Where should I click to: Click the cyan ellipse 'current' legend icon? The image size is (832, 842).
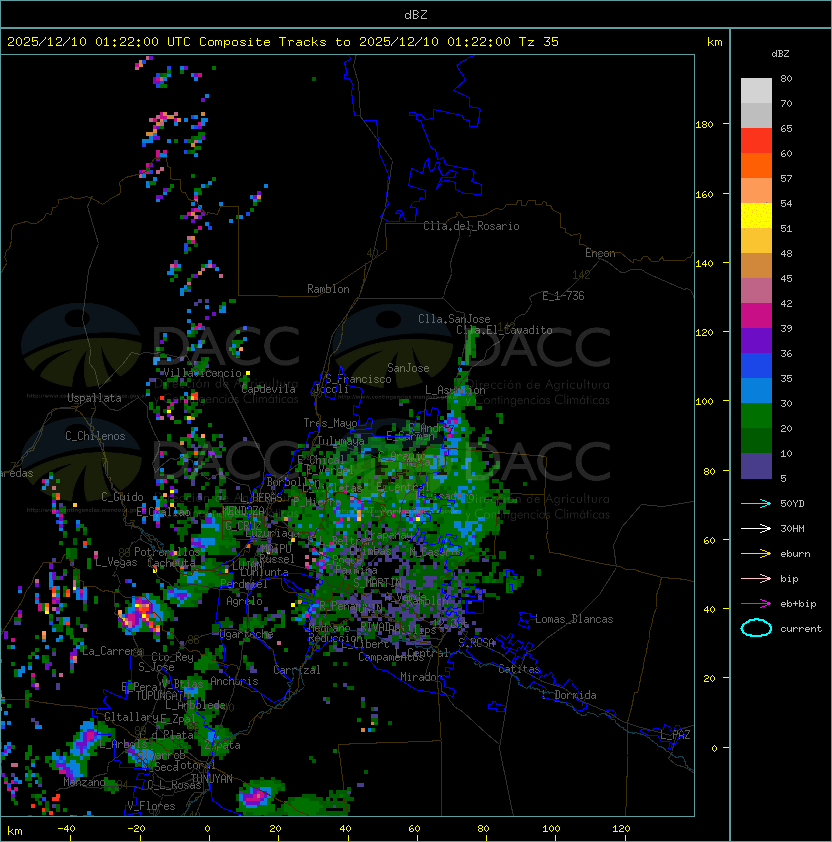pyautogui.click(x=756, y=628)
